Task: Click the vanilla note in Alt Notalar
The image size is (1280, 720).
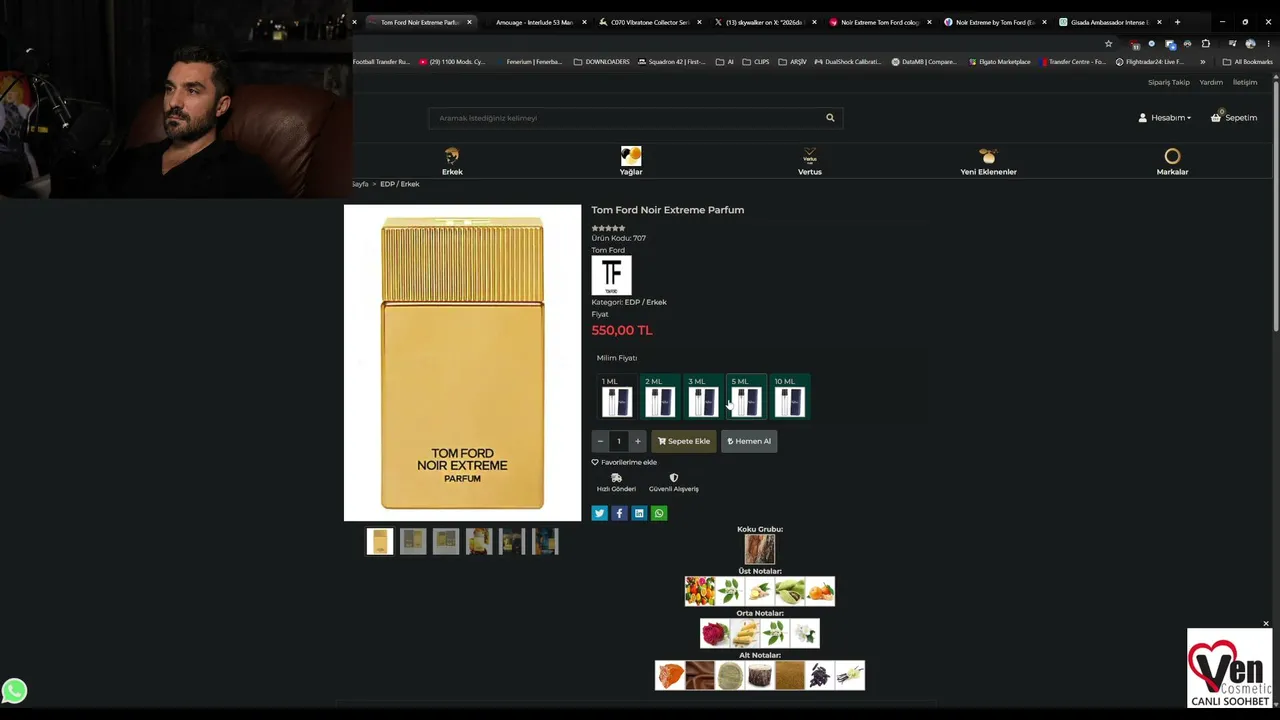Action: click(850, 675)
